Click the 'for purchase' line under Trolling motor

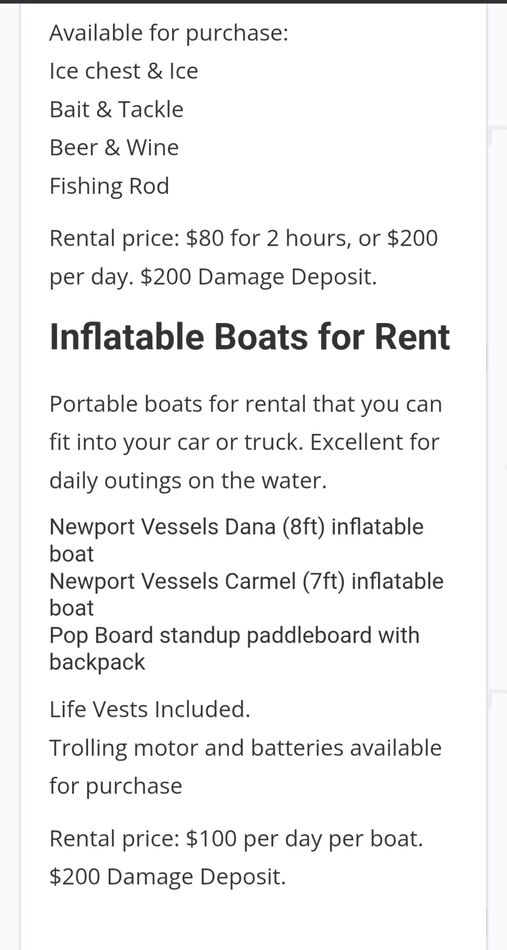116,786
